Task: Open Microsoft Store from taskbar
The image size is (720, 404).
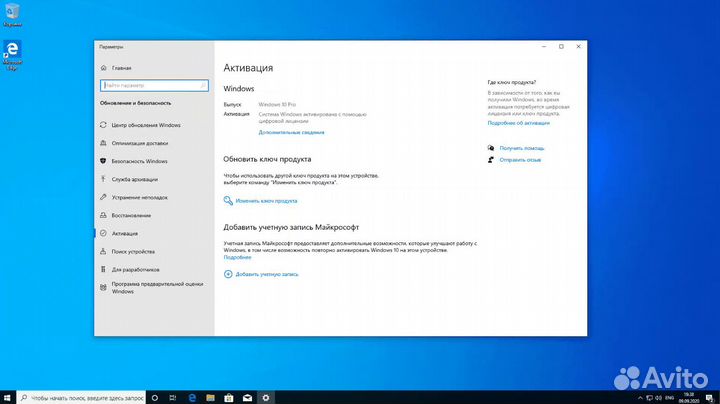Action: point(229,398)
